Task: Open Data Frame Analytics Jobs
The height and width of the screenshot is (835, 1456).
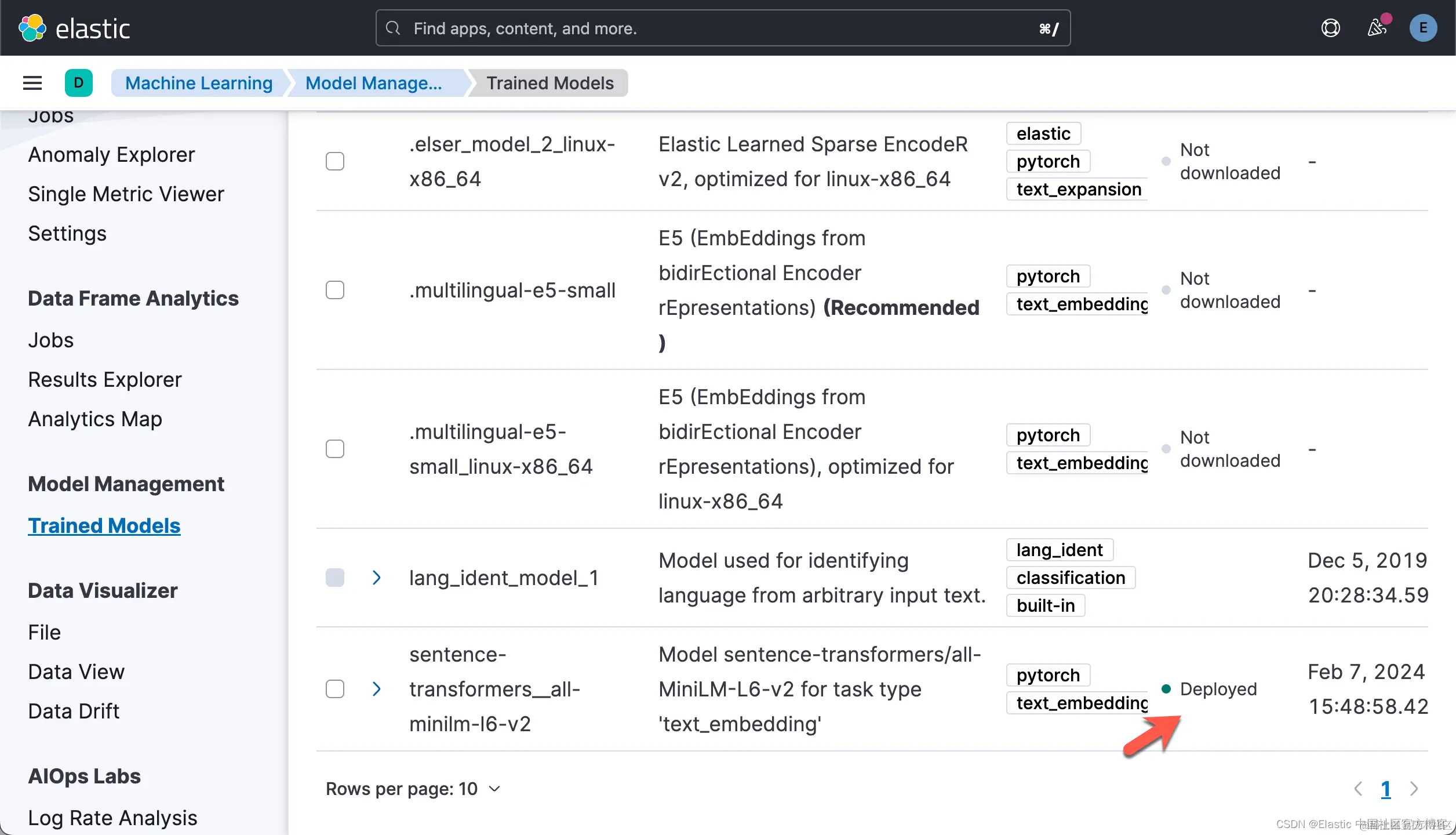Action: pos(51,340)
